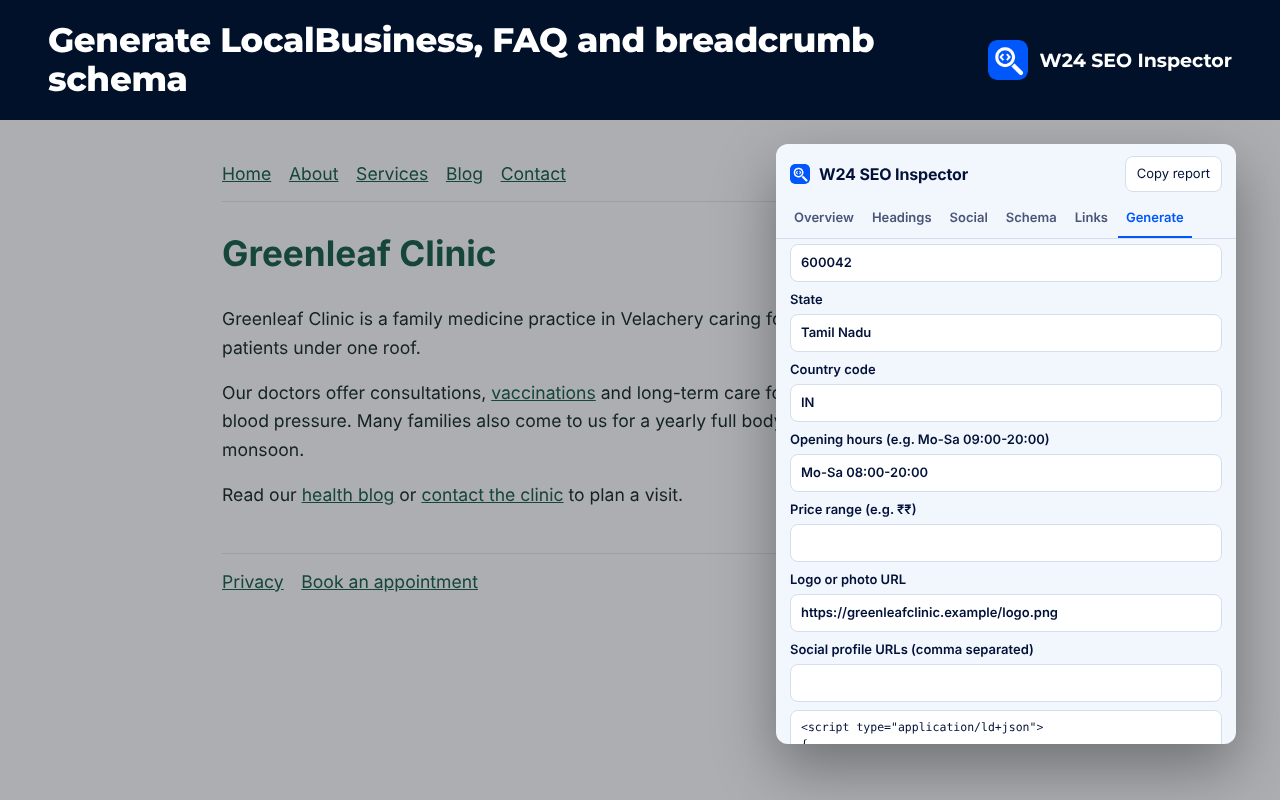Open the Services navigation link

392,174
